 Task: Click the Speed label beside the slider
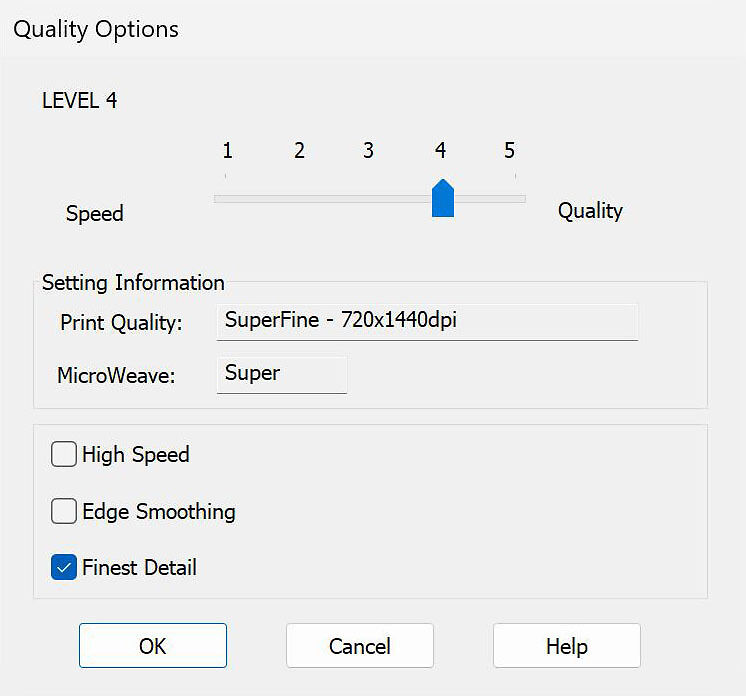(95, 213)
